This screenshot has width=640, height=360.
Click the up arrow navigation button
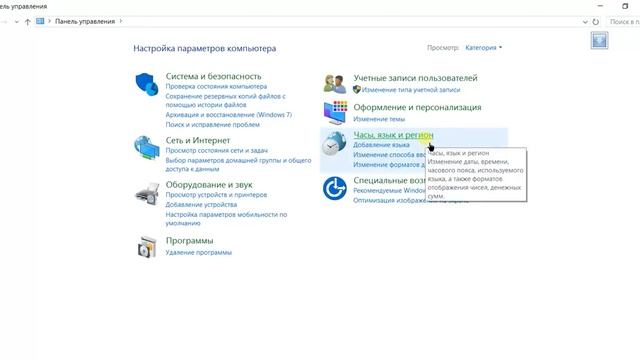click(x=27, y=22)
